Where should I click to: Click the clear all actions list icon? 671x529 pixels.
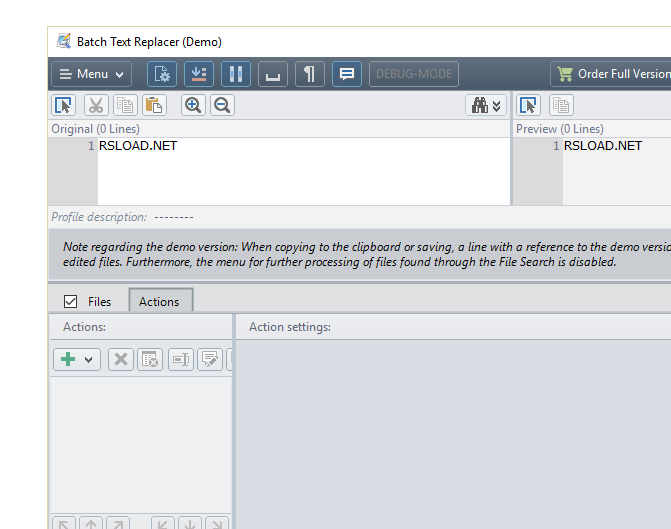point(150,359)
